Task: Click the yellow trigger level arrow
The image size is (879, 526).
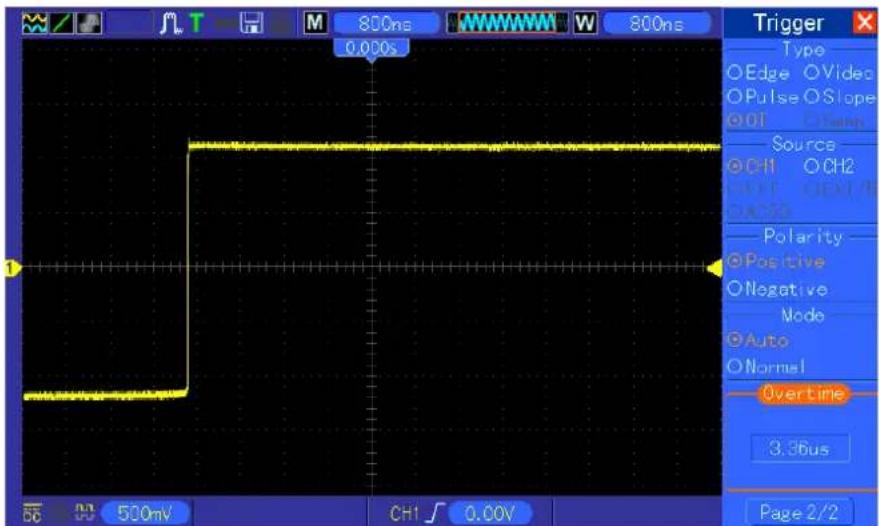Action: pos(715,269)
